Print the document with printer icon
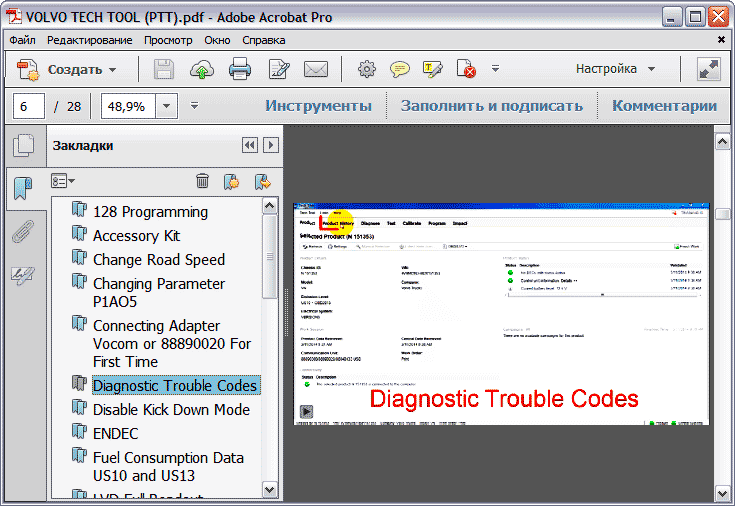 point(240,70)
